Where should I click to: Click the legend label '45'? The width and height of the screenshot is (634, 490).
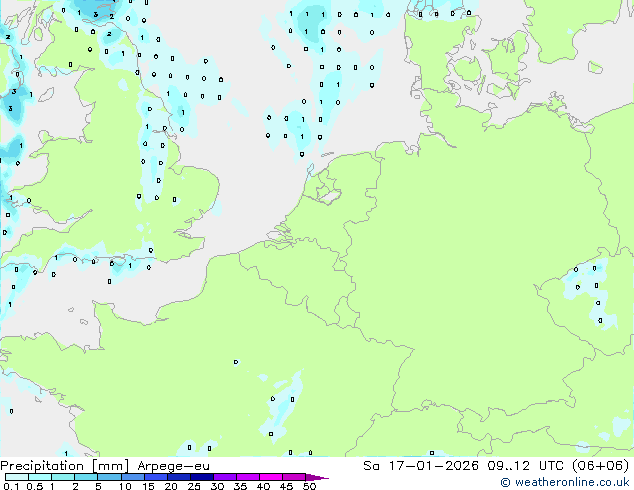coord(286,486)
